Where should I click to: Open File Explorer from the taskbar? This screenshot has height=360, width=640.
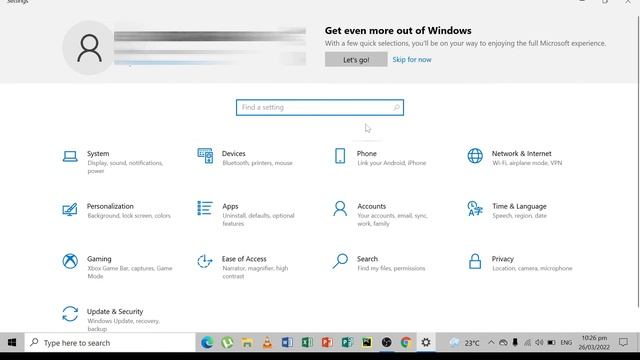[247, 342]
